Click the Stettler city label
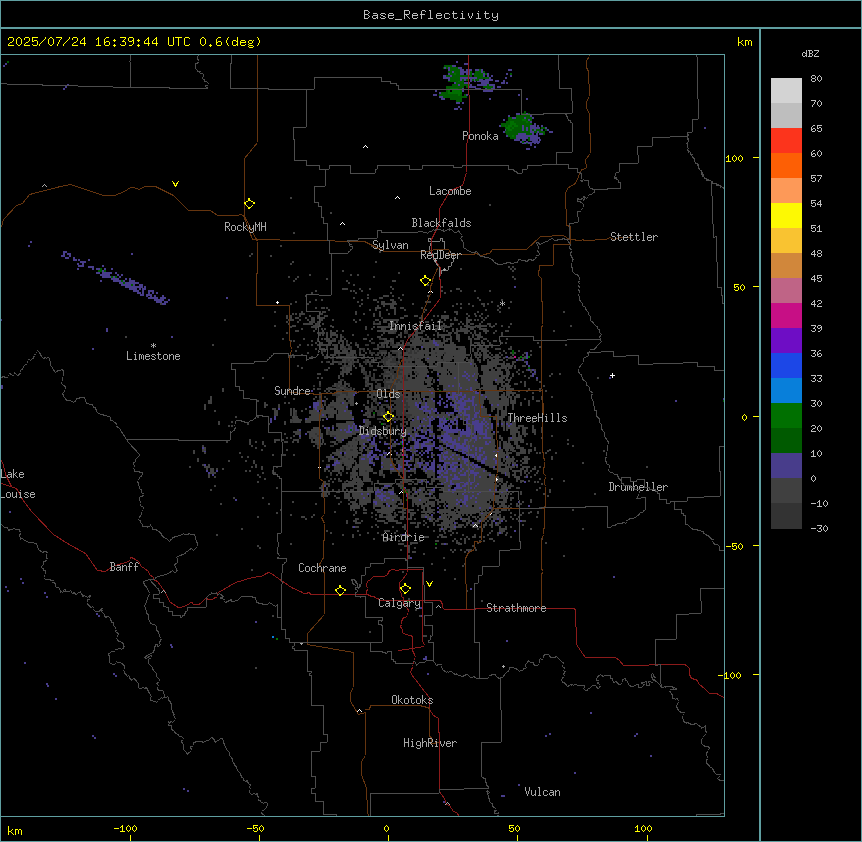This screenshot has height=842, width=862. 634,237
